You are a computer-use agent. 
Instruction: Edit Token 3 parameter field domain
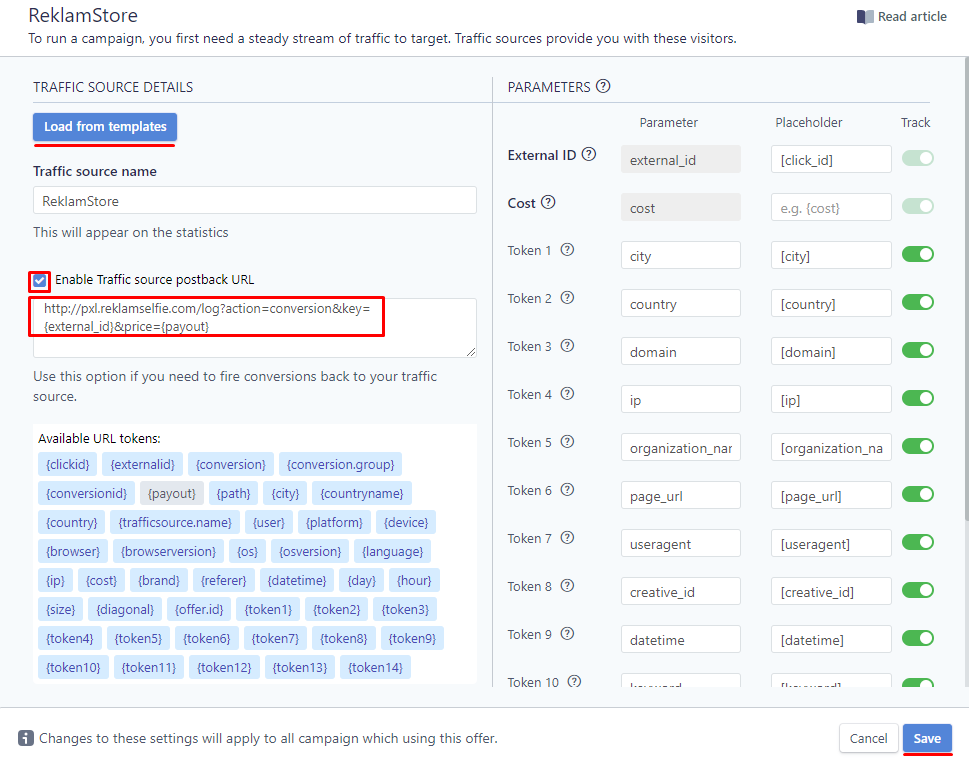pyautogui.click(x=680, y=352)
